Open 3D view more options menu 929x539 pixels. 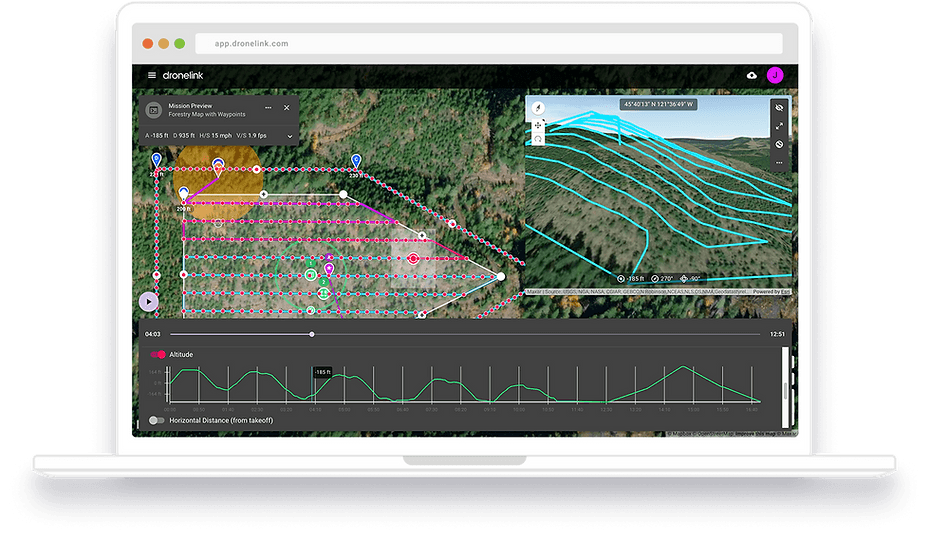click(x=779, y=162)
